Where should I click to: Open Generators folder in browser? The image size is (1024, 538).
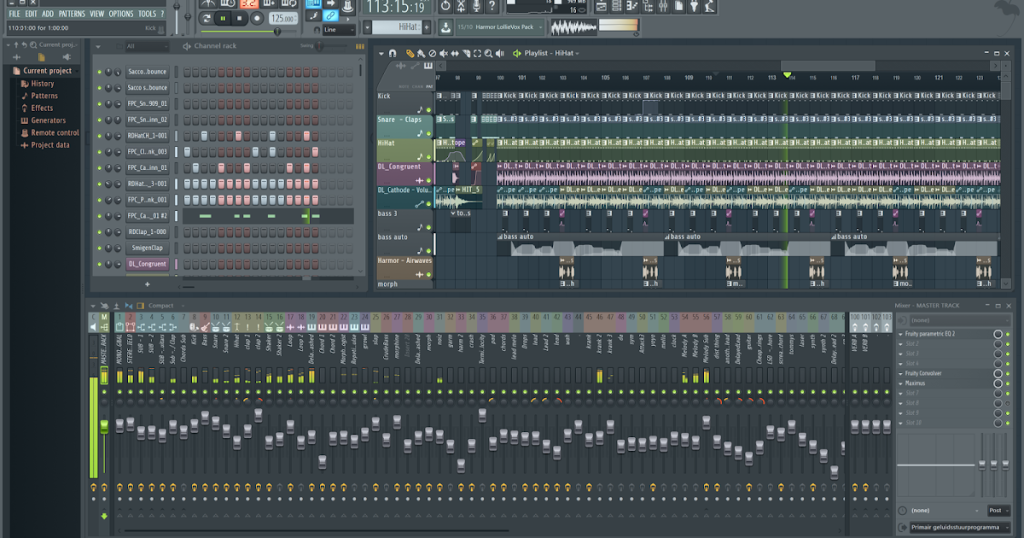tap(48, 121)
